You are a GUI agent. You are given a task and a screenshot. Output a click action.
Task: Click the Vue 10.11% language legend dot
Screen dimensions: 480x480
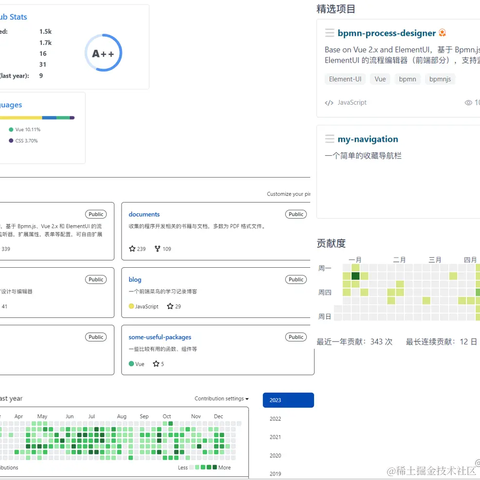click(11, 130)
